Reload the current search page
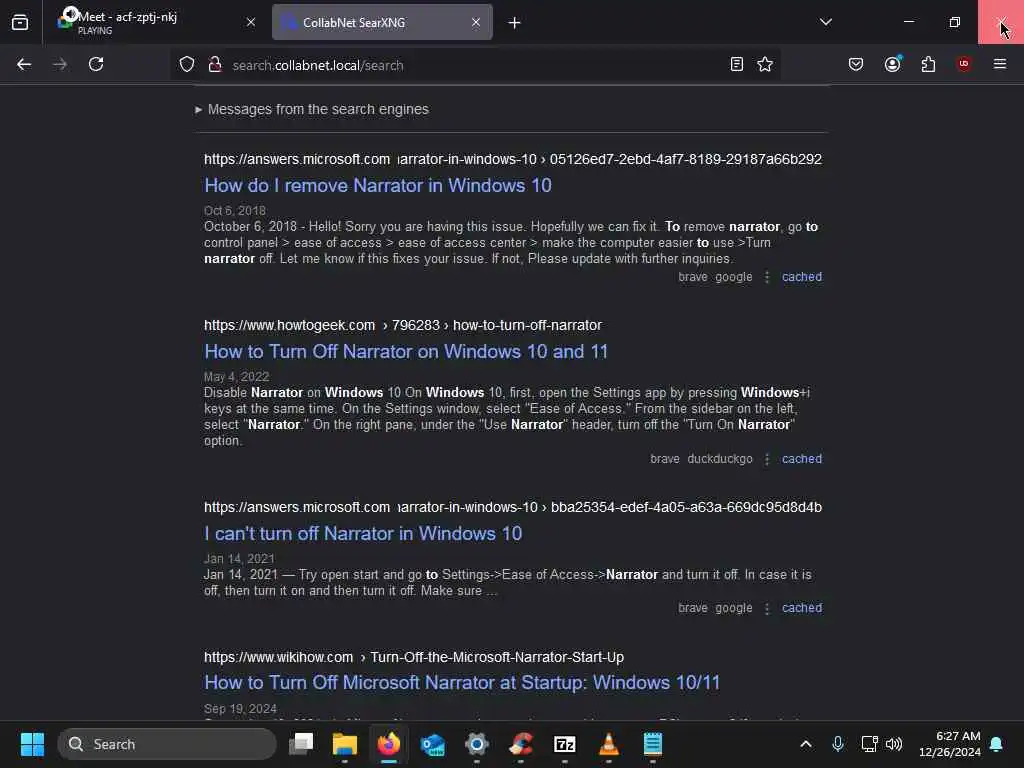 96,64
